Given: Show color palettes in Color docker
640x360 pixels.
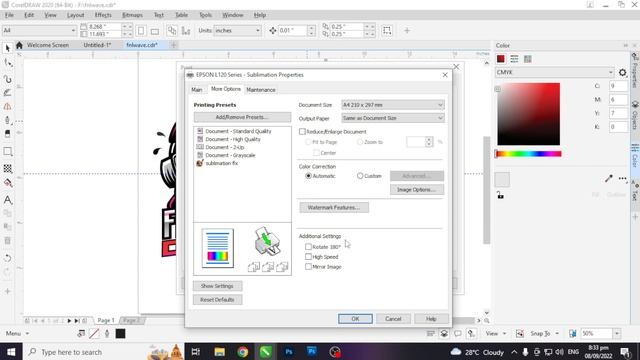Looking at the screenshot, I should (x=527, y=59).
